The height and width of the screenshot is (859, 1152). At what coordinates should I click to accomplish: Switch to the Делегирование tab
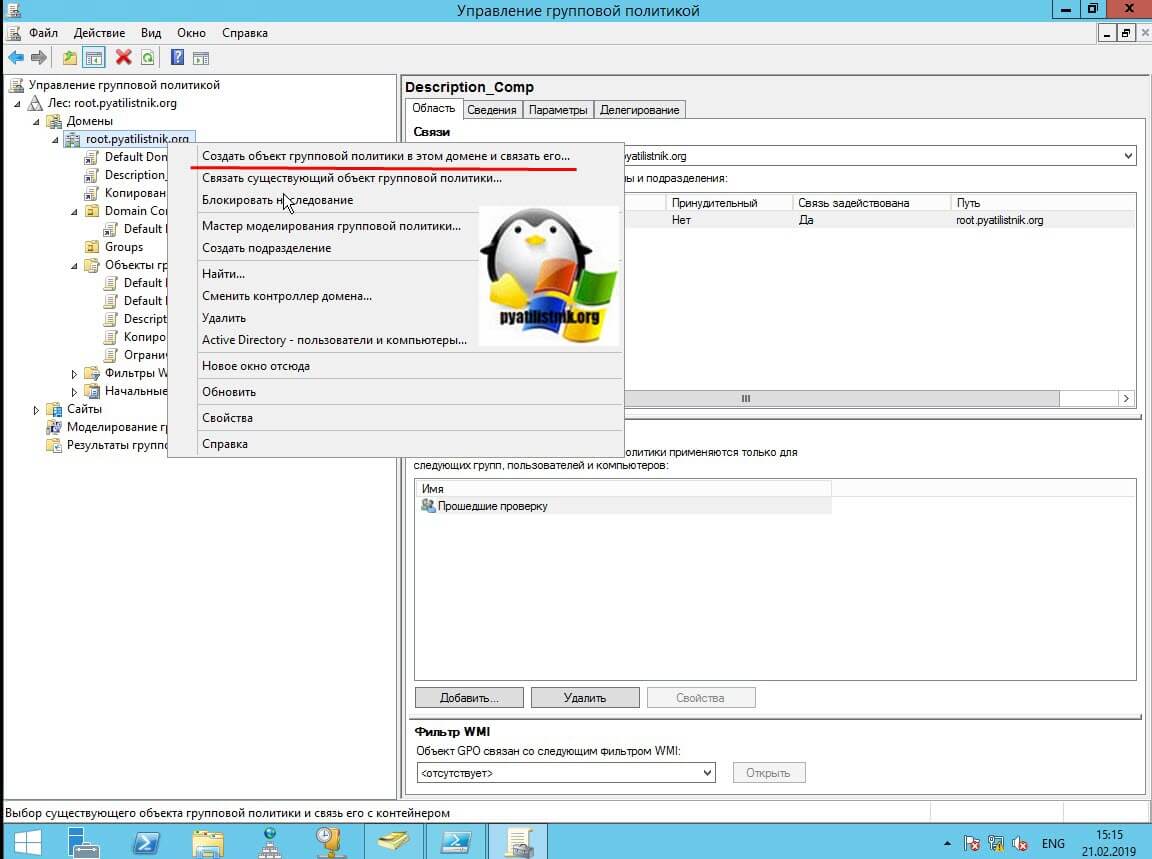click(640, 110)
